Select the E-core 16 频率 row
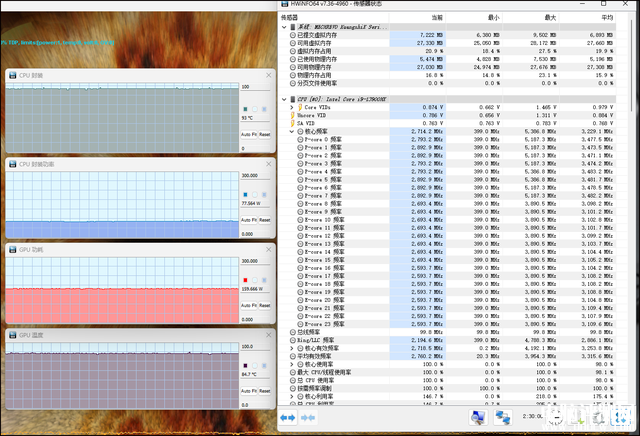640x436 pixels. point(447,268)
